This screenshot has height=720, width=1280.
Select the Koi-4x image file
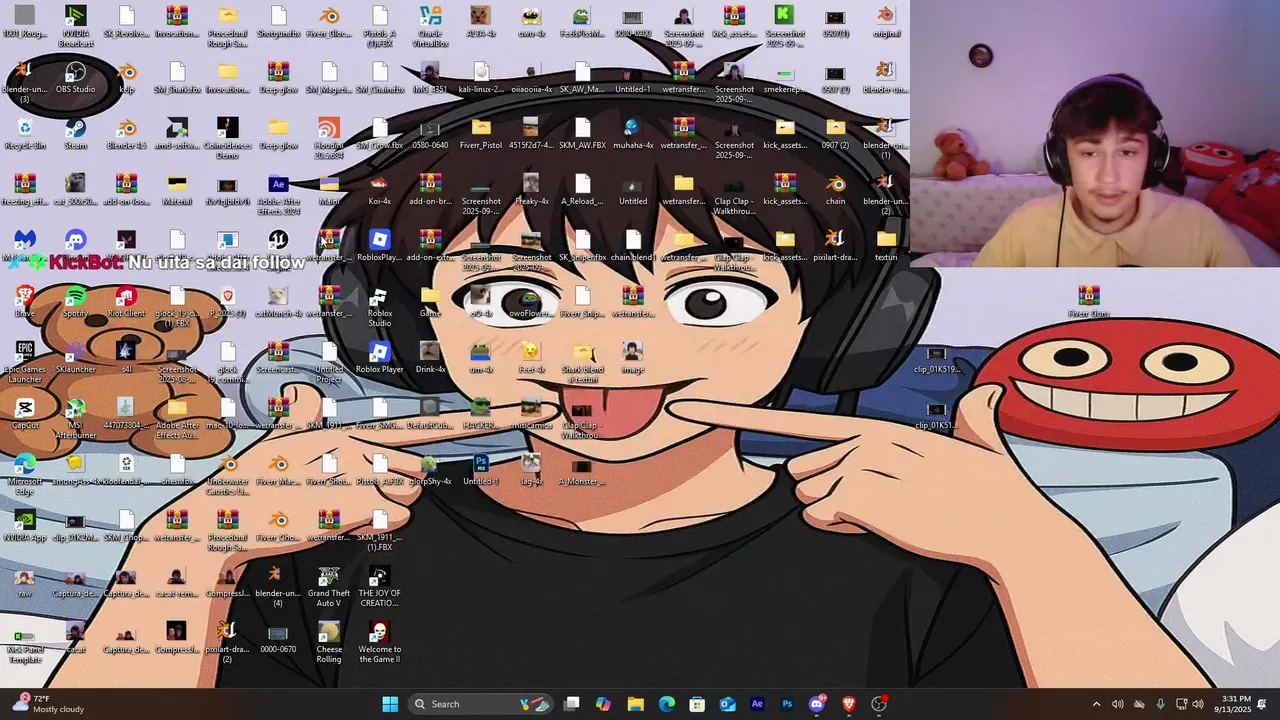(379, 189)
